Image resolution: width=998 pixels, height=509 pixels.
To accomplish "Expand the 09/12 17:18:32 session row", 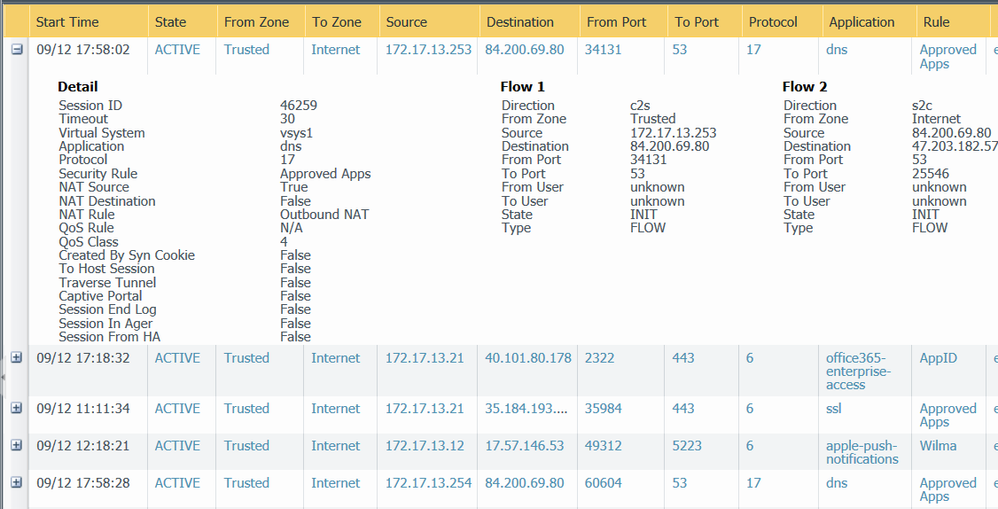I will tap(17, 358).
